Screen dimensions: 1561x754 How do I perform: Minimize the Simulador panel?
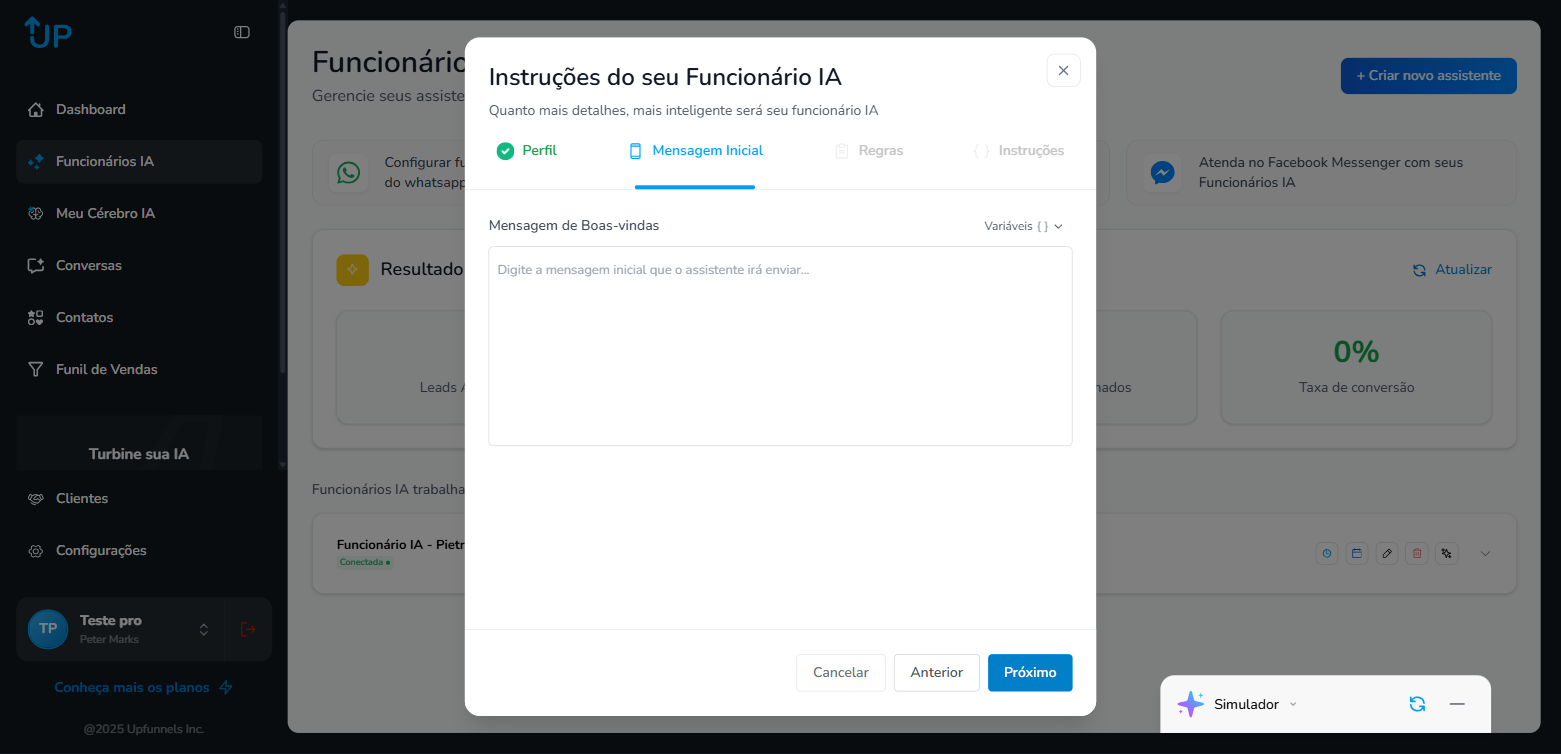1457,704
